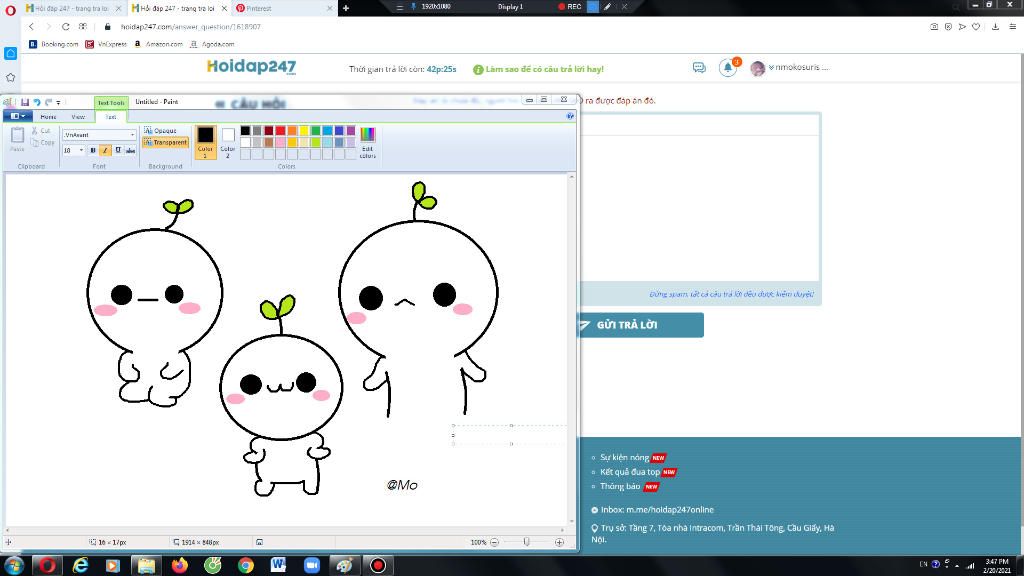Viewport: 1024px width, 576px height.
Task: Open Microsoft Word from the taskbar
Action: click(278, 565)
